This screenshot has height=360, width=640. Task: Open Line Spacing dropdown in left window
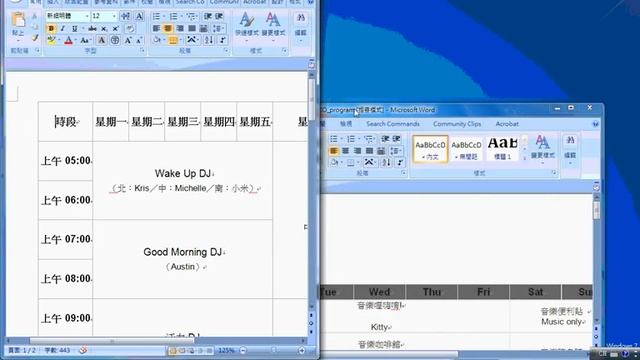click(x=218, y=28)
